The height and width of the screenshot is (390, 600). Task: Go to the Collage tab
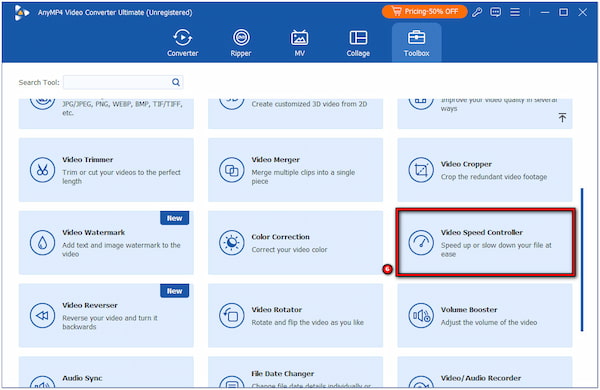pos(358,43)
